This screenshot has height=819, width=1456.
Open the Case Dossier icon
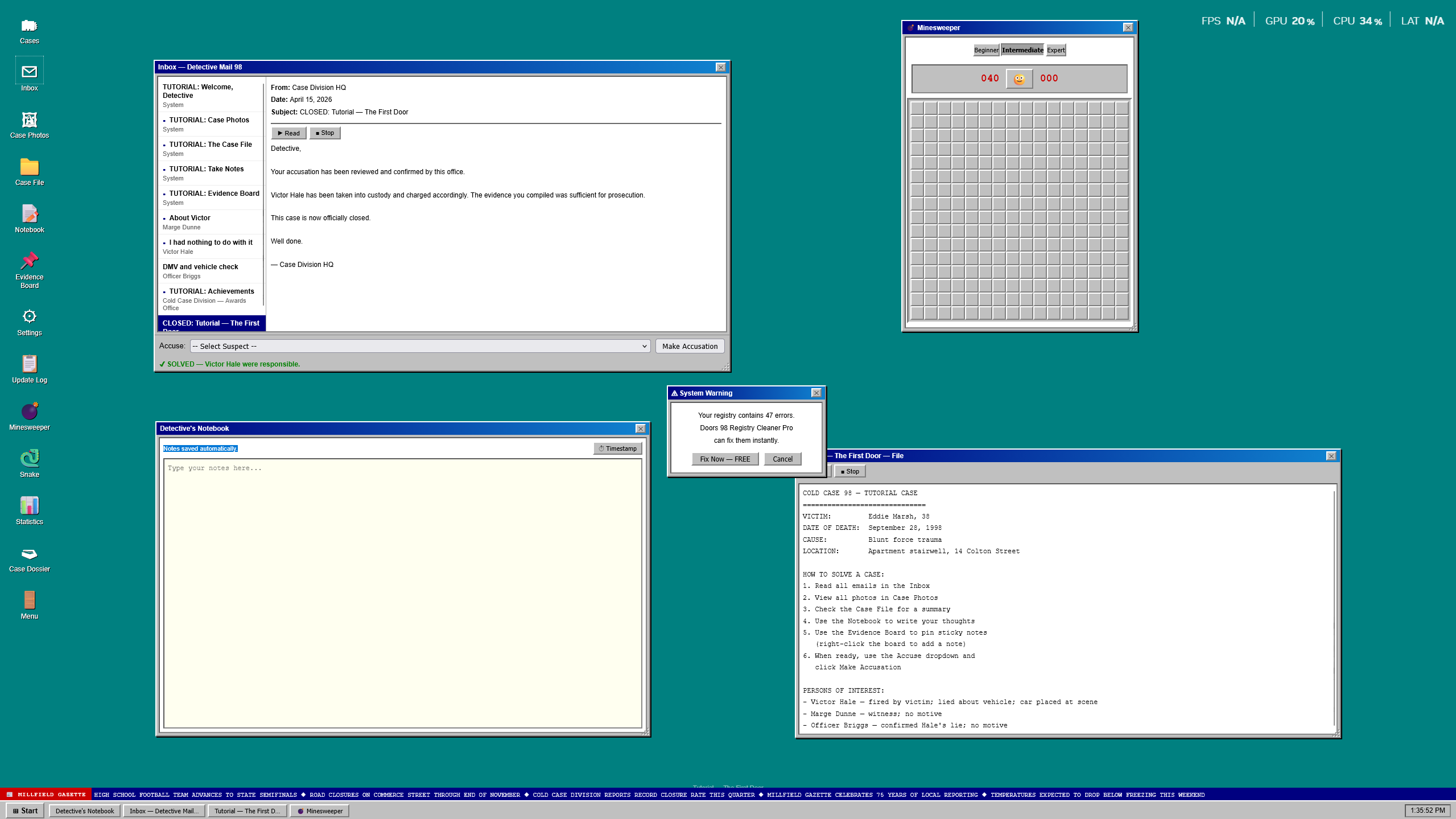click(x=29, y=554)
